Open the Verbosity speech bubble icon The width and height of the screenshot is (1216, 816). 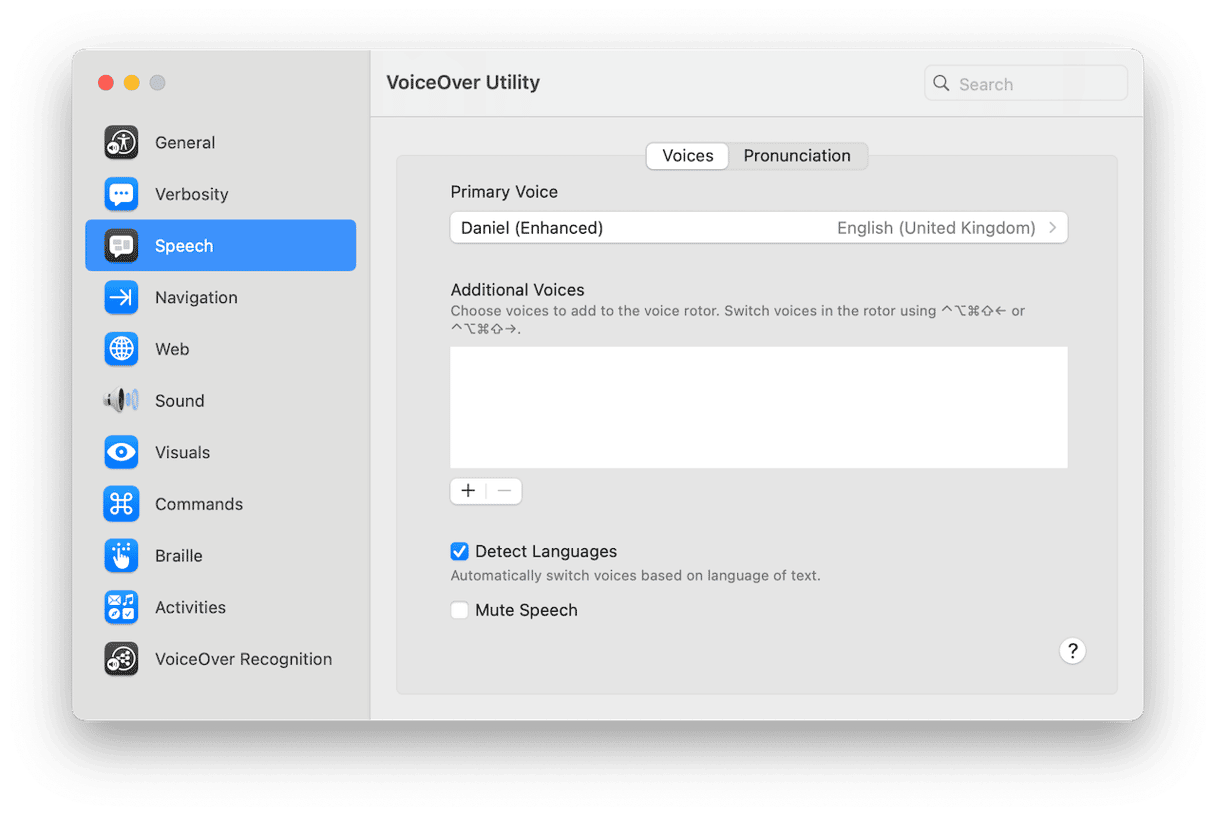[x=121, y=194]
